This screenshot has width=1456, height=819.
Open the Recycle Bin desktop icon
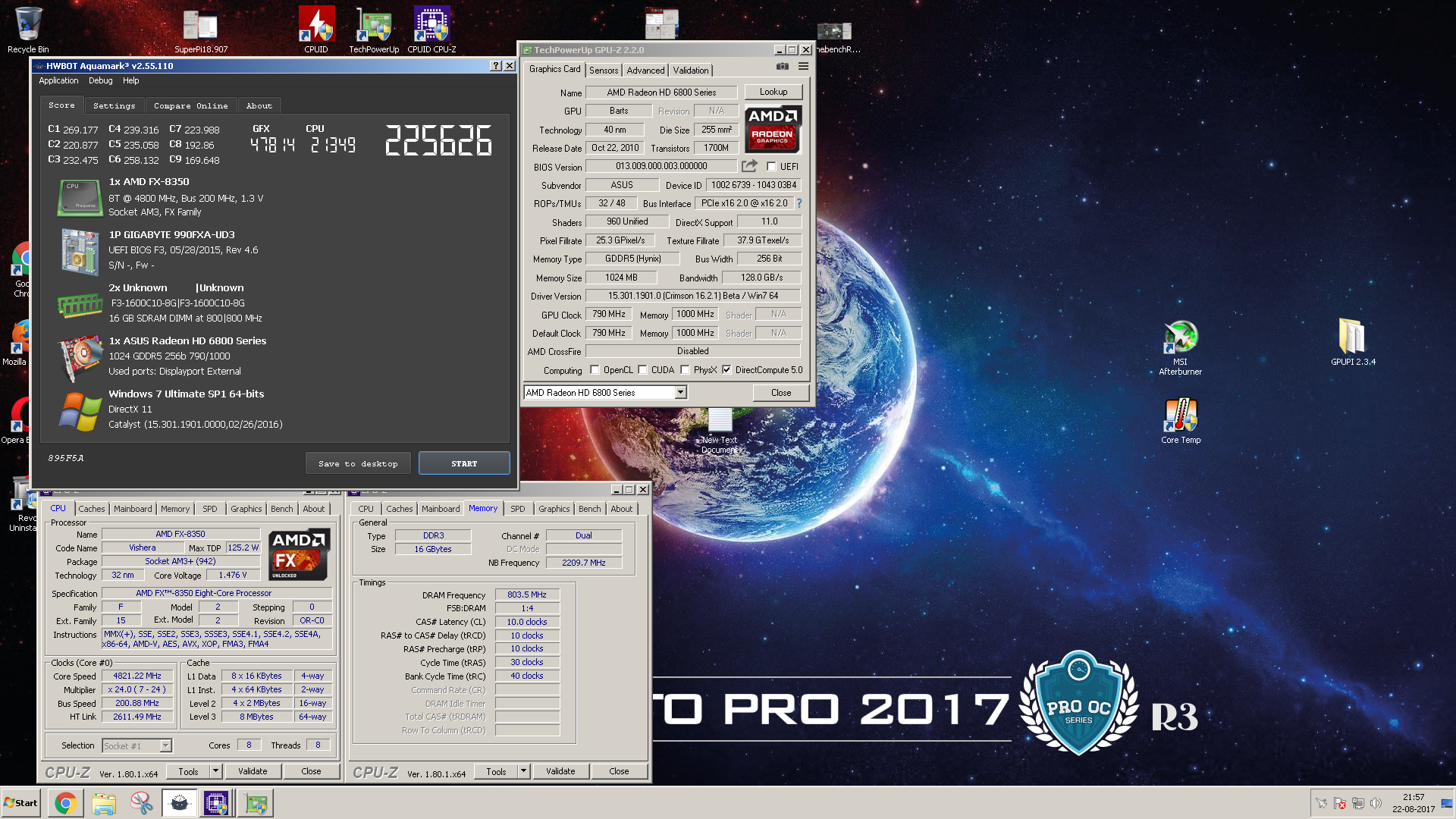click(x=28, y=30)
